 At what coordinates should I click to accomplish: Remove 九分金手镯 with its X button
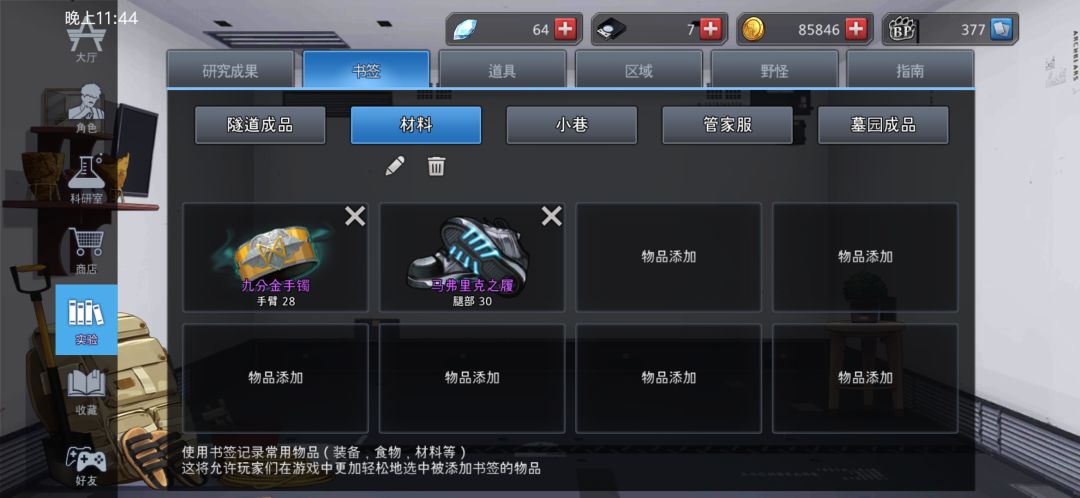[x=355, y=216]
